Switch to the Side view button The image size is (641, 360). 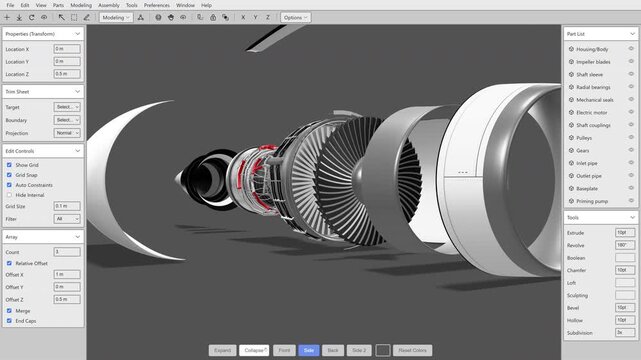309,350
